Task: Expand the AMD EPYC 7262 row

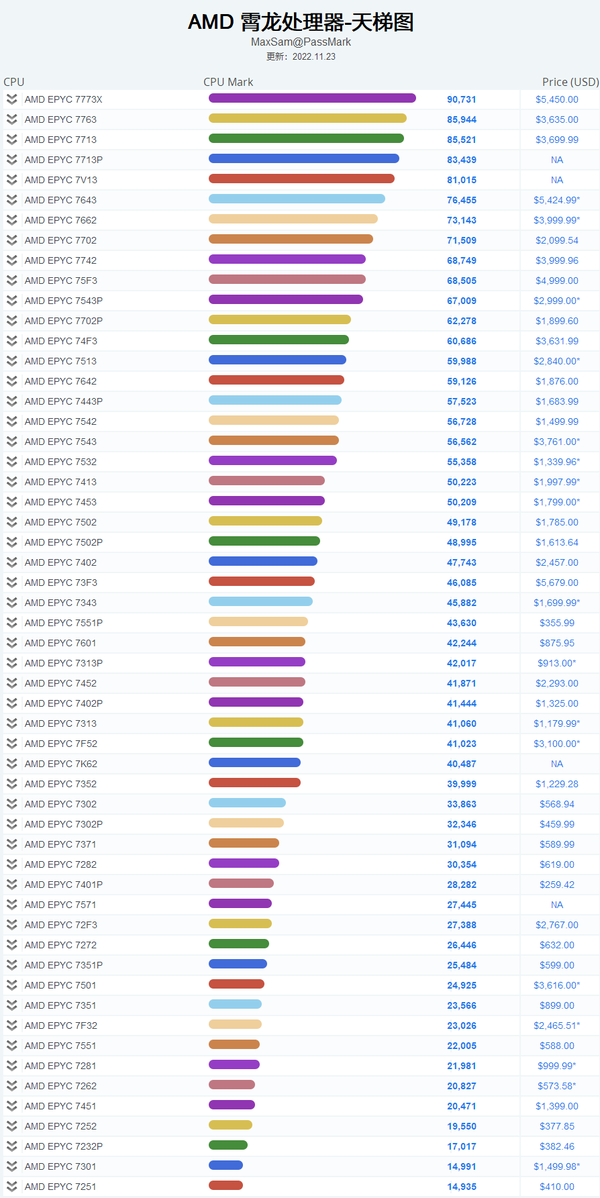Action: (x=11, y=1086)
